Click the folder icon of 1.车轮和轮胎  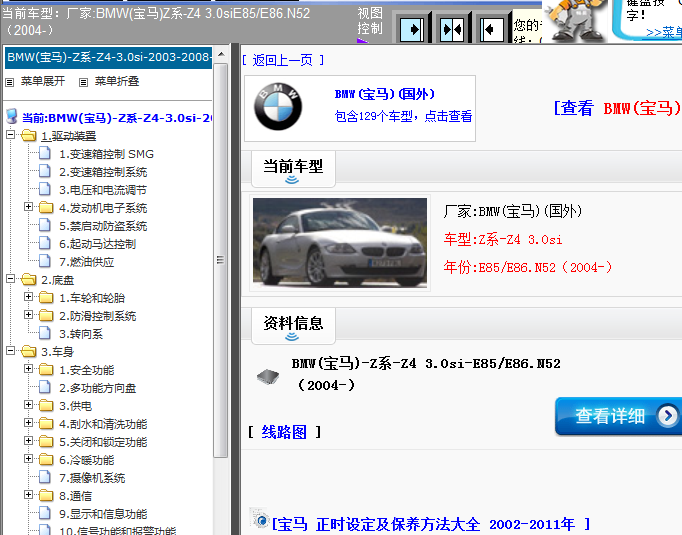click(x=46, y=298)
